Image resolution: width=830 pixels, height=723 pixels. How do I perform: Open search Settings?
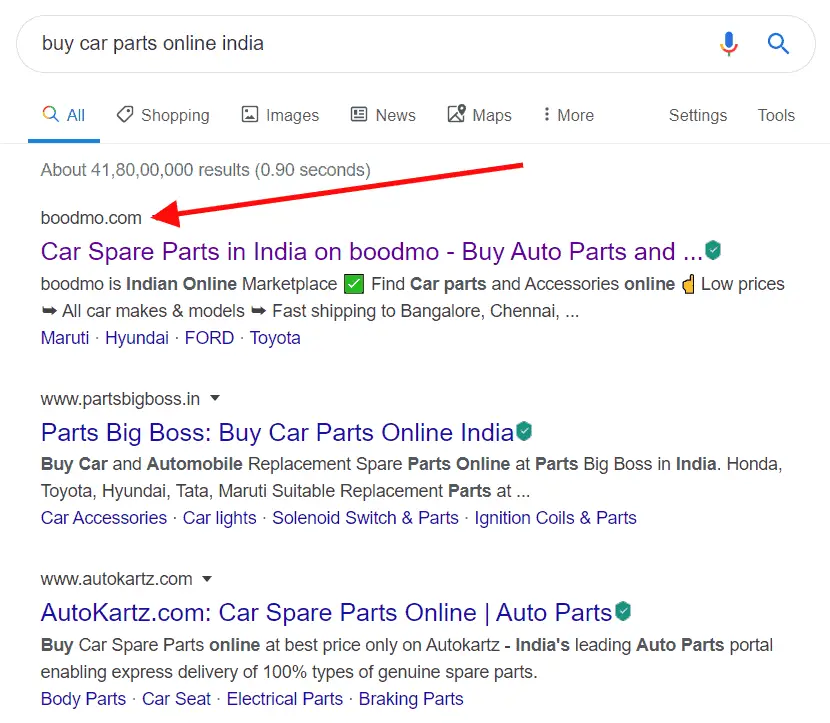click(x=698, y=115)
